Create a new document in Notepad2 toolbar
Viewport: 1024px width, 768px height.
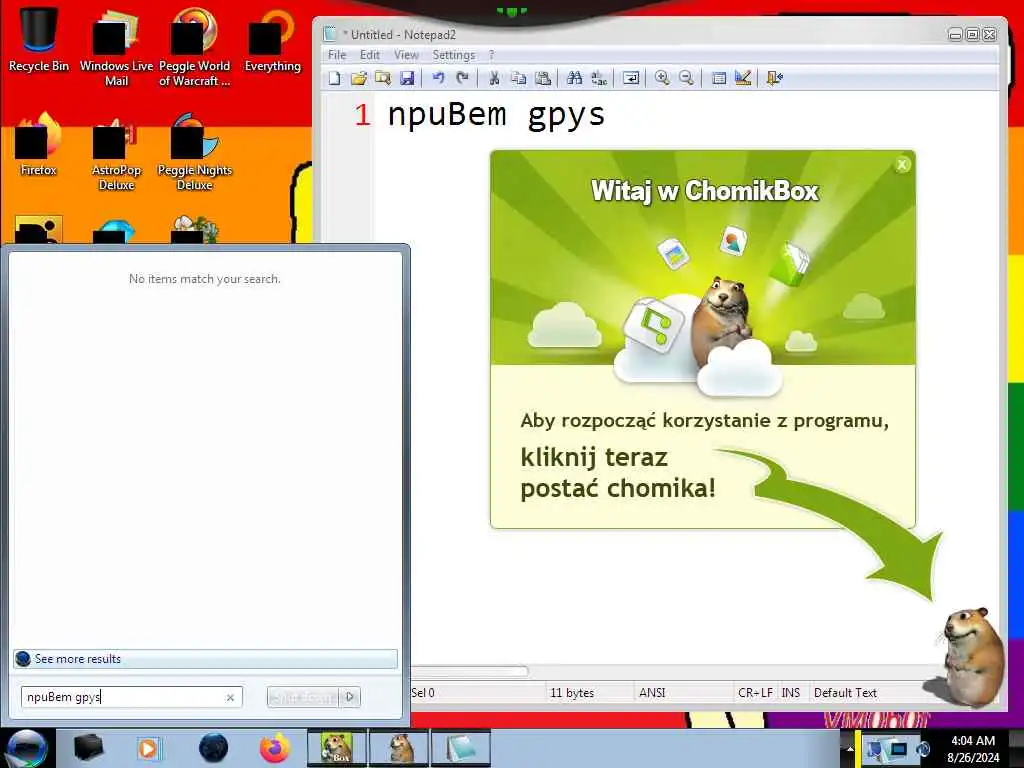334,78
